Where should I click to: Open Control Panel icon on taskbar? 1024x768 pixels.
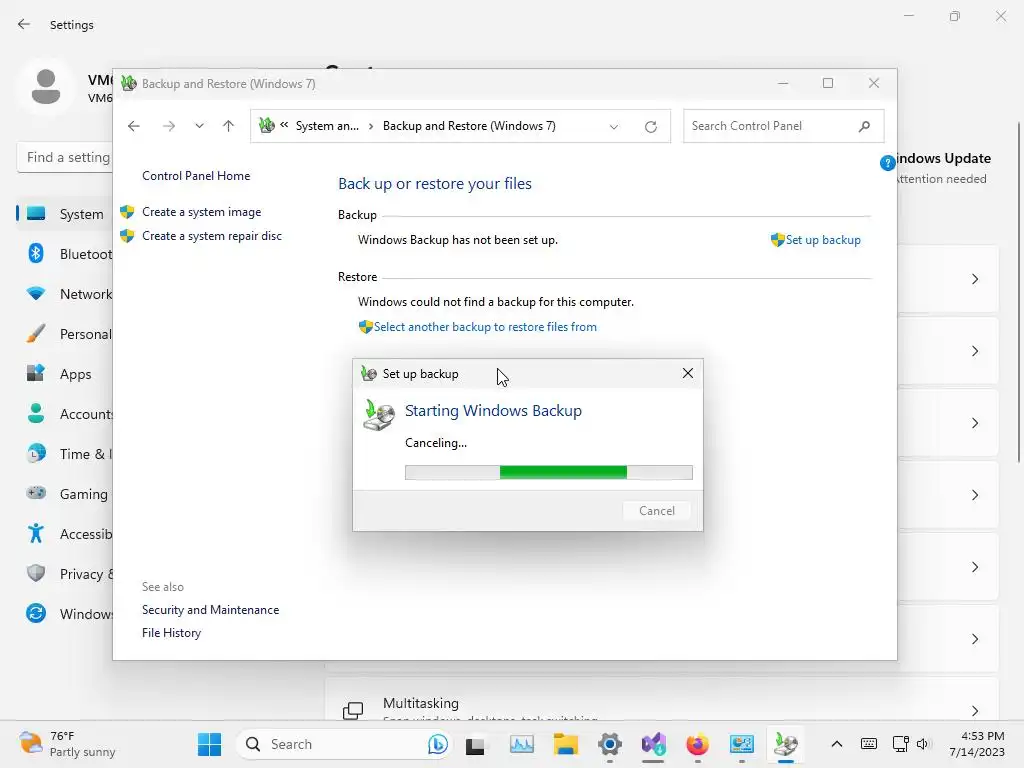(x=742, y=744)
